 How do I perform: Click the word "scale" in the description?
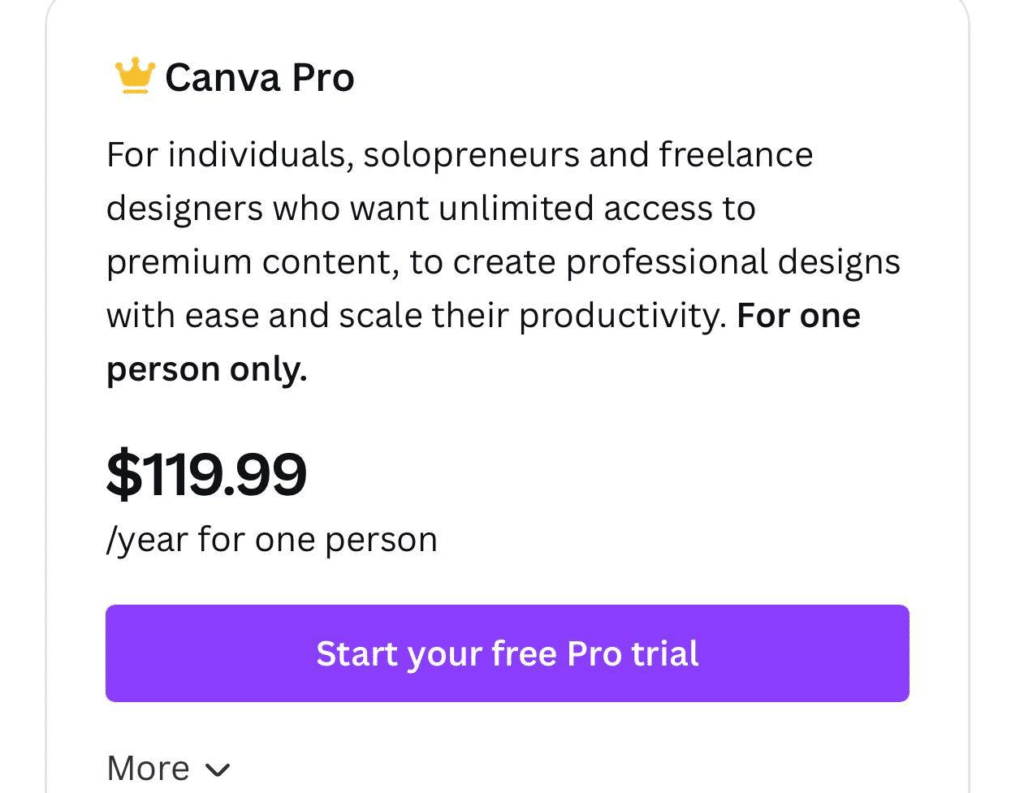pos(376,316)
